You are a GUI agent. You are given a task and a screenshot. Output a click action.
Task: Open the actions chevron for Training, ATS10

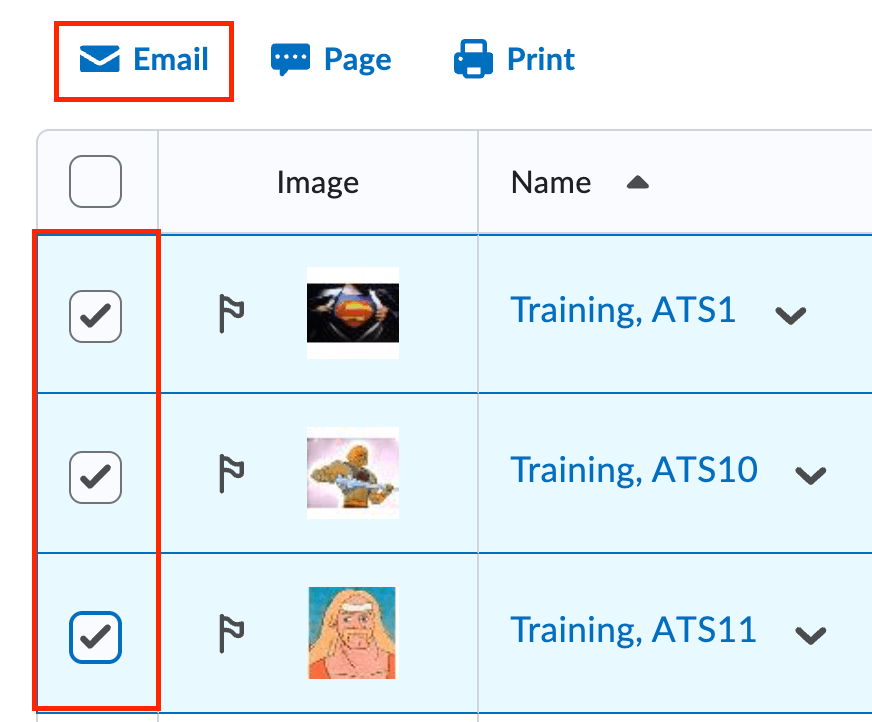(810, 476)
